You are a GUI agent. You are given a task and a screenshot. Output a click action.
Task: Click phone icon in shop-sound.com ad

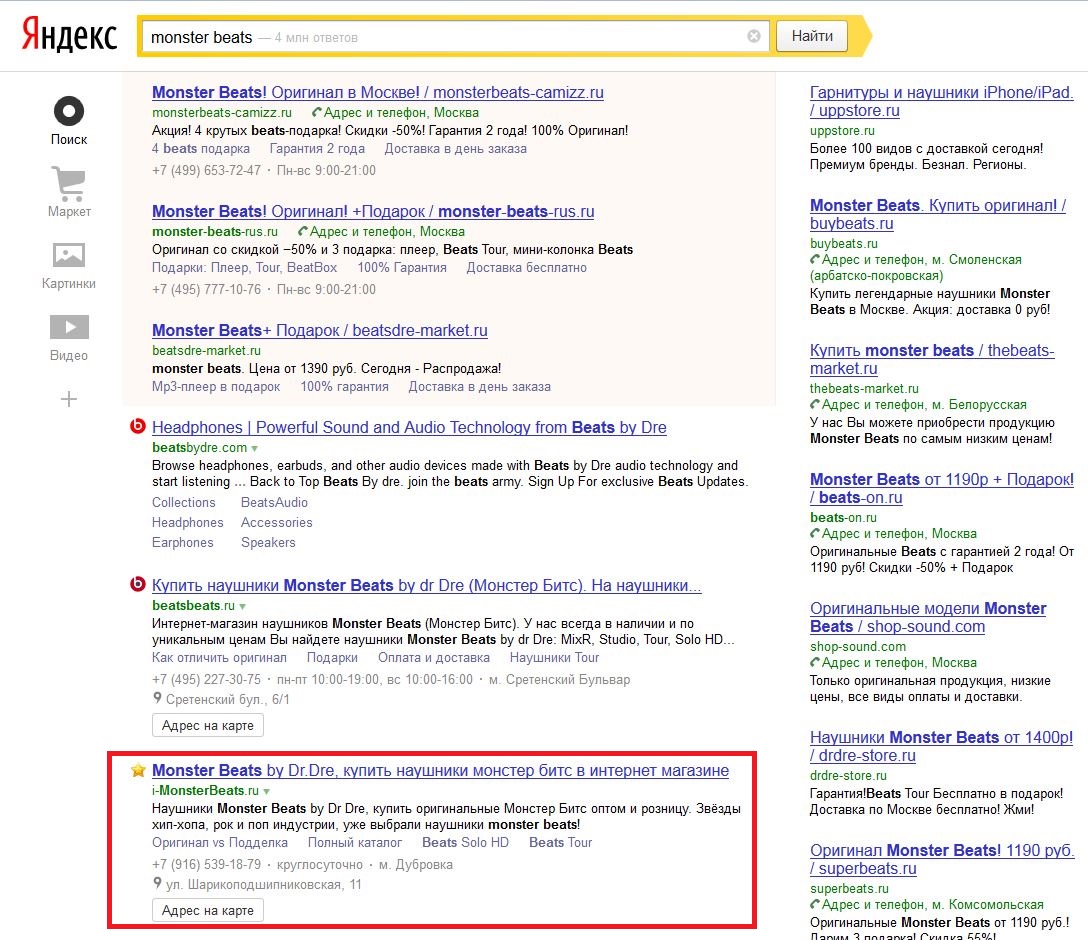(x=815, y=662)
